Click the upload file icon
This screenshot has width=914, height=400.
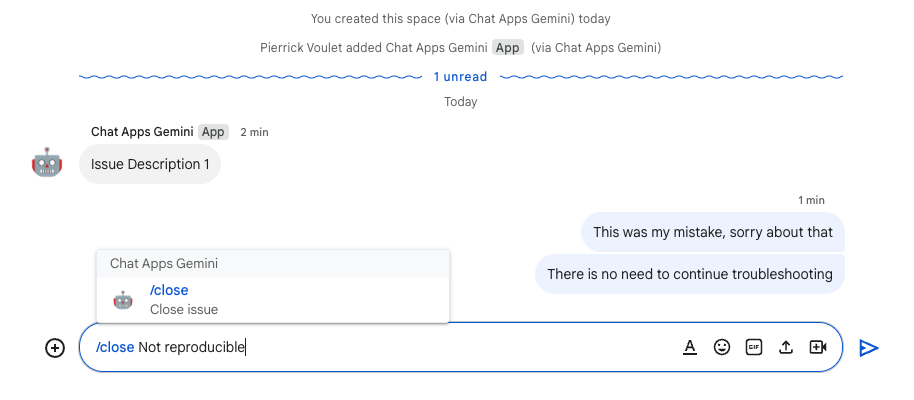pyautogui.click(x=786, y=347)
